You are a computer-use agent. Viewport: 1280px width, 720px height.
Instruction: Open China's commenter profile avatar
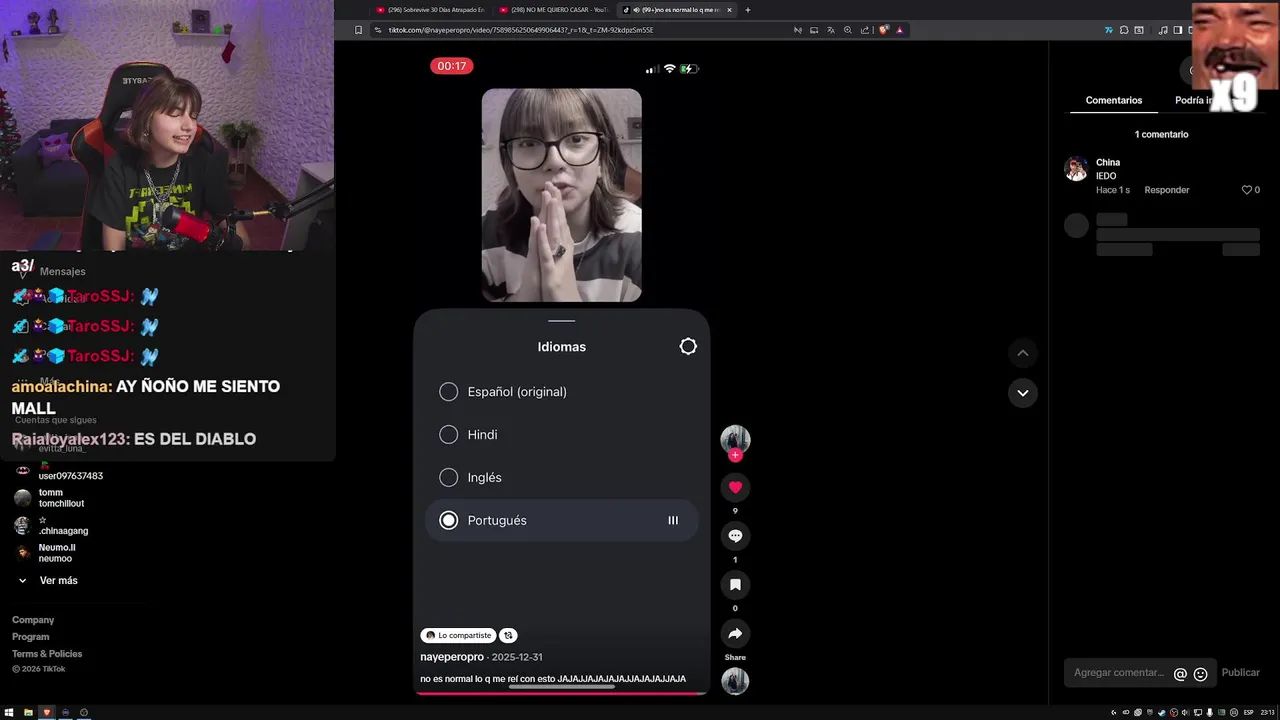[x=1076, y=168]
